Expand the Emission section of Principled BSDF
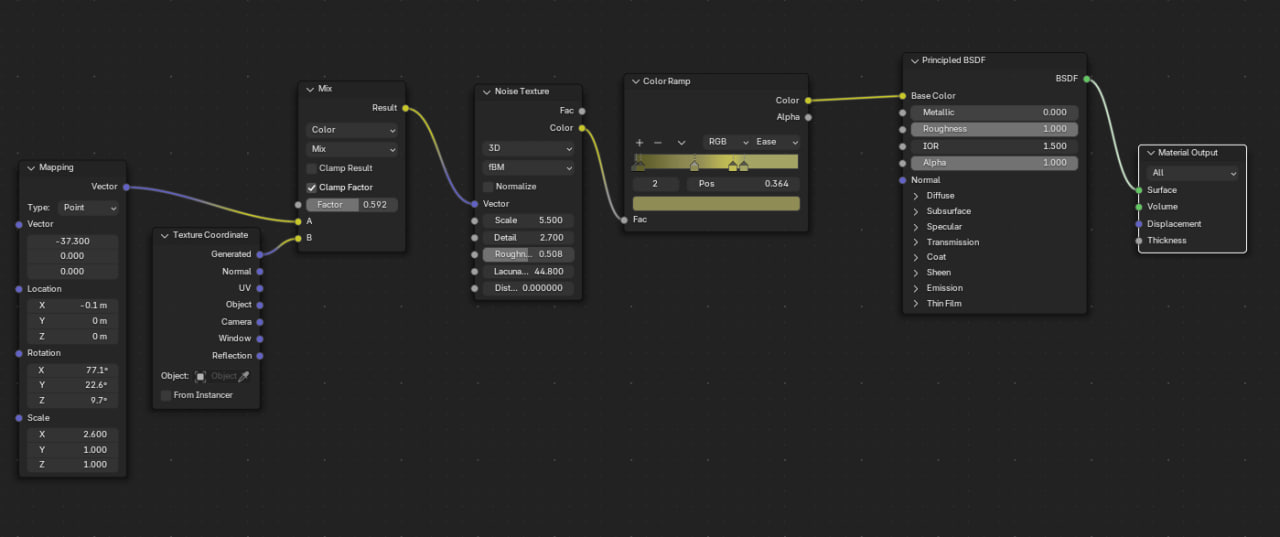This screenshot has height=537, width=1280. [916, 288]
